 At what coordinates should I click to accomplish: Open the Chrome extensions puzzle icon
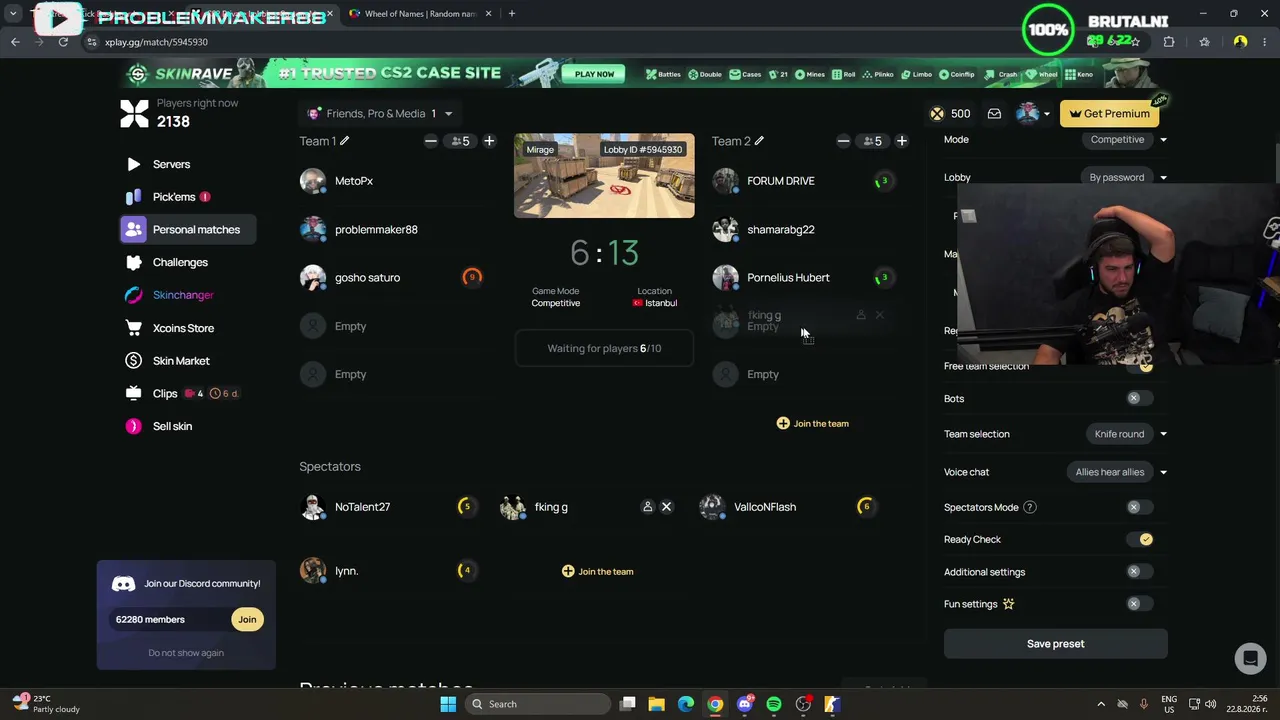click(1169, 42)
